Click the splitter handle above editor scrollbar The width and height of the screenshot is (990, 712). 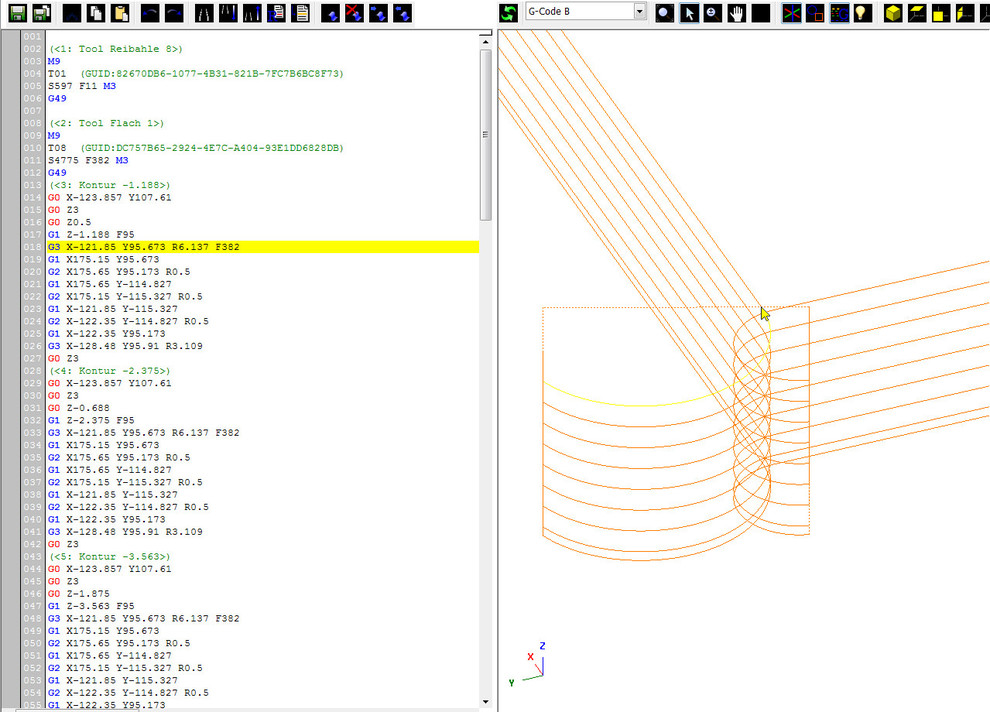click(486, 33)
